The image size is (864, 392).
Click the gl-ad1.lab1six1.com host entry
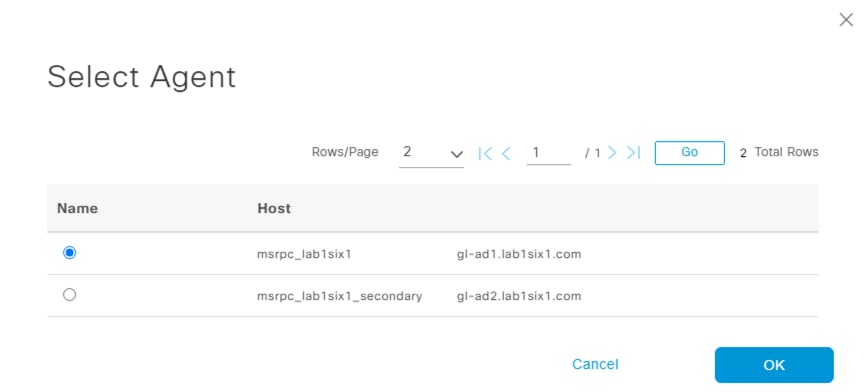[519, 254]
